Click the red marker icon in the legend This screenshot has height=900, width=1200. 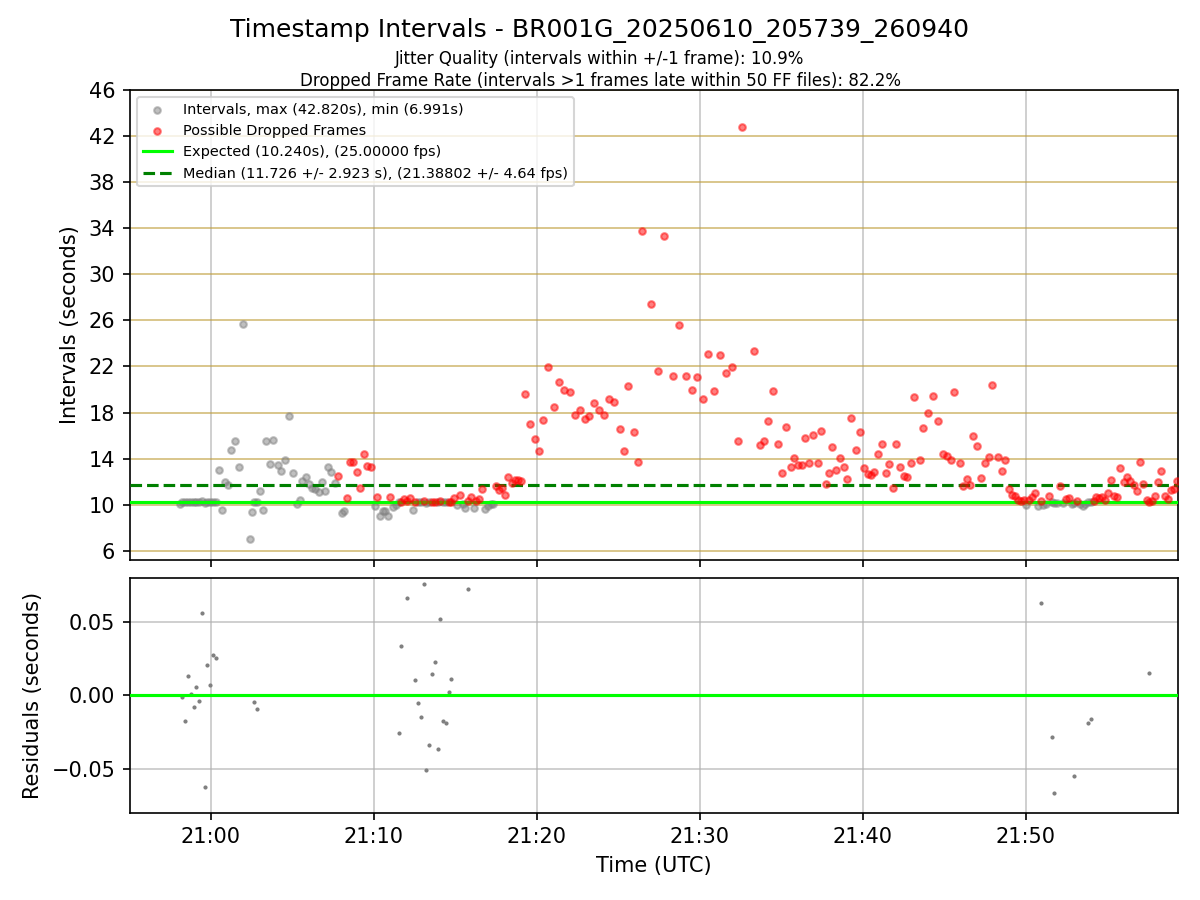point(158,130)
